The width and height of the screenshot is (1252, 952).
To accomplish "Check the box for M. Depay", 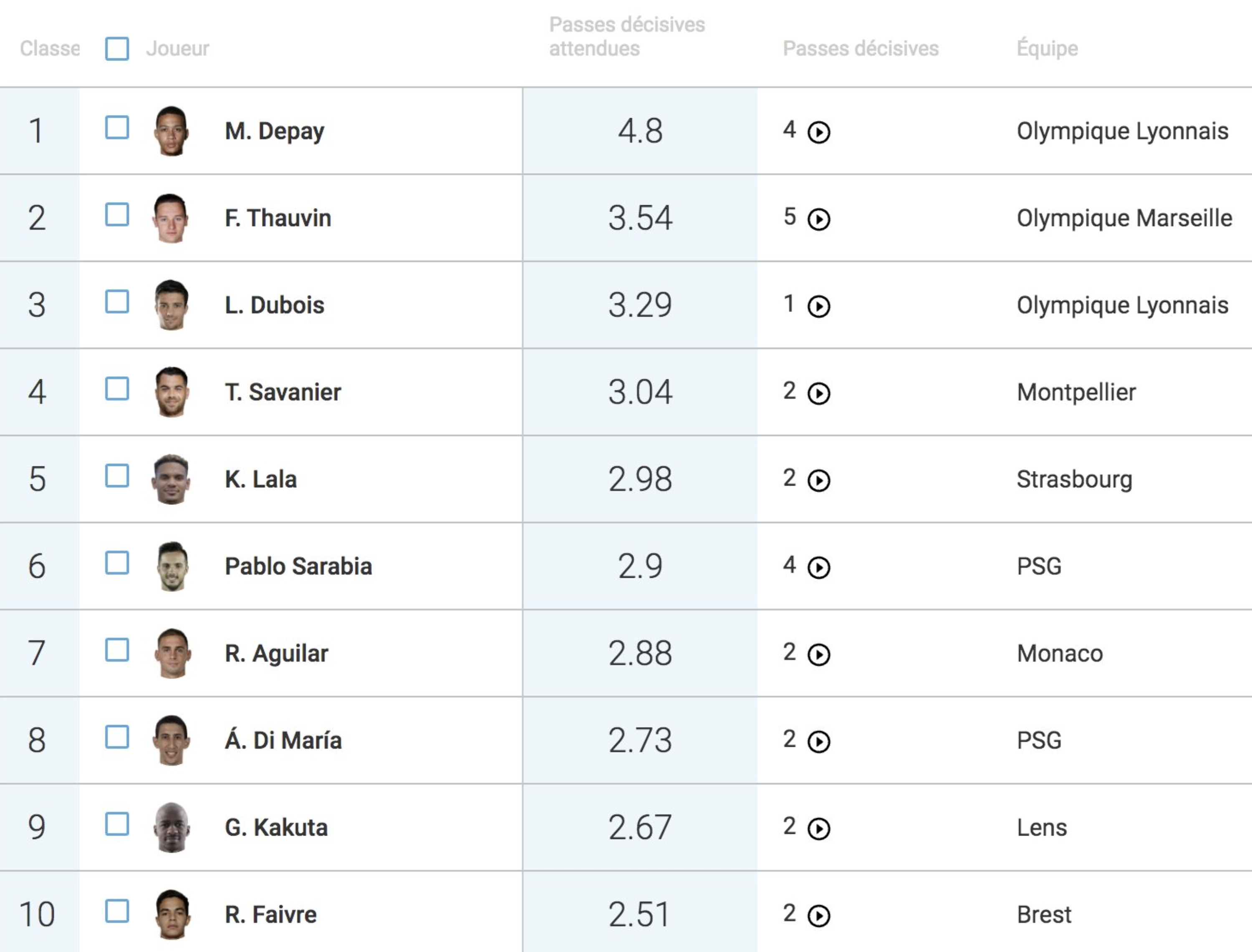I will click(x=117, y=128).
